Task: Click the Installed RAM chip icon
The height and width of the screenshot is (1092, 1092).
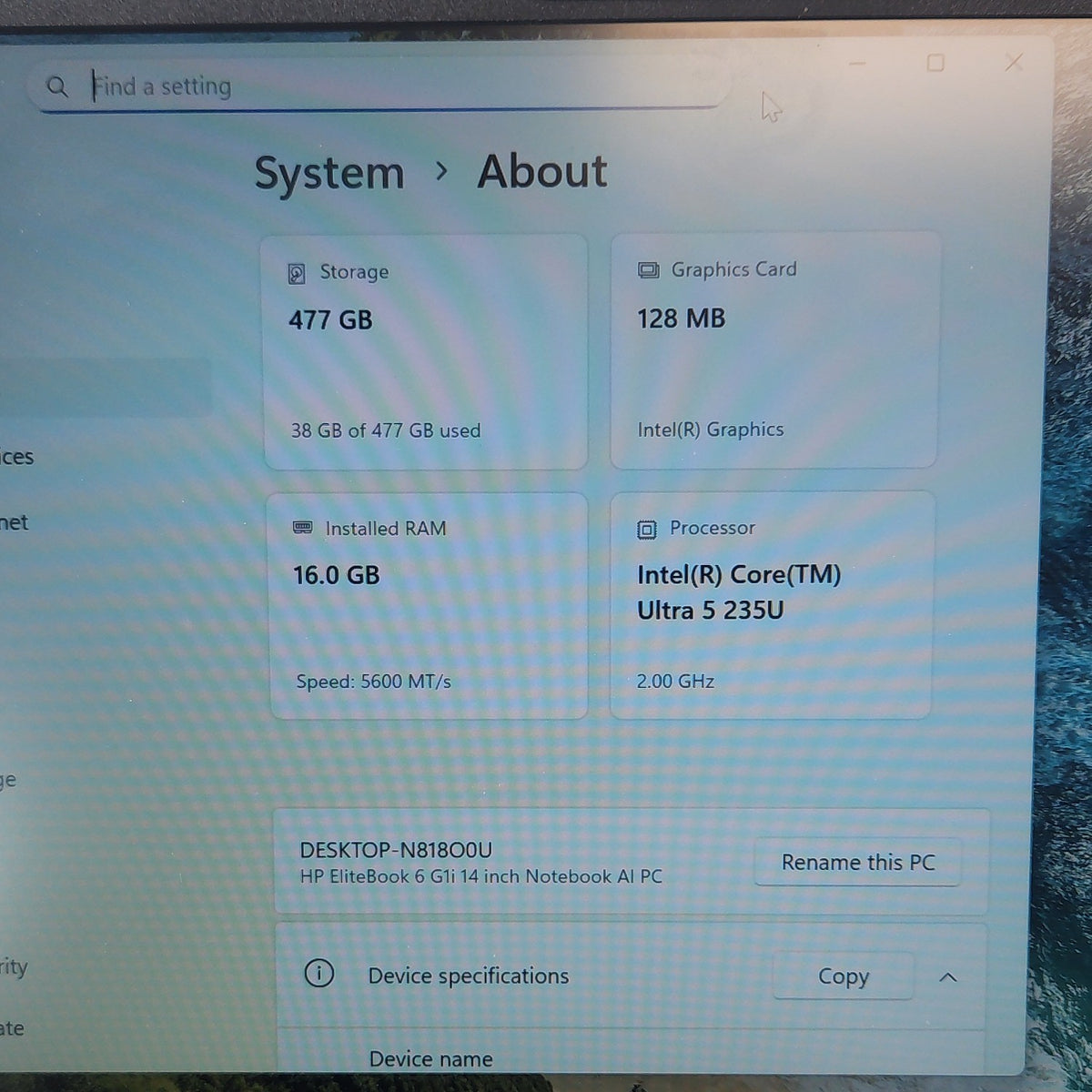Action: (303, 528)
